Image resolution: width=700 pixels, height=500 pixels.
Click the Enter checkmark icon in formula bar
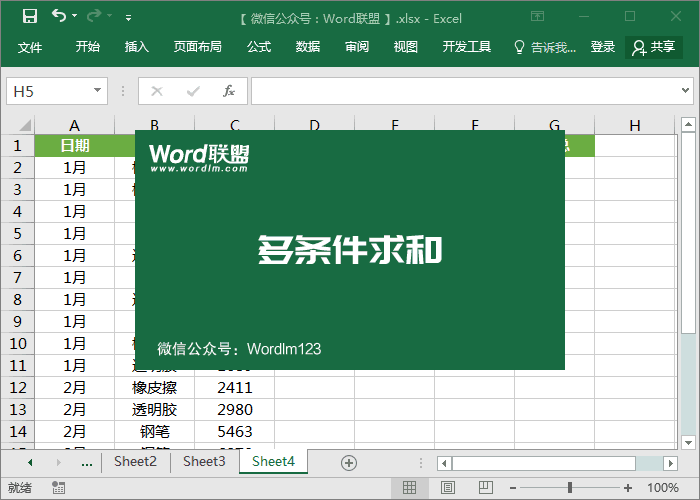click(193, 91)
